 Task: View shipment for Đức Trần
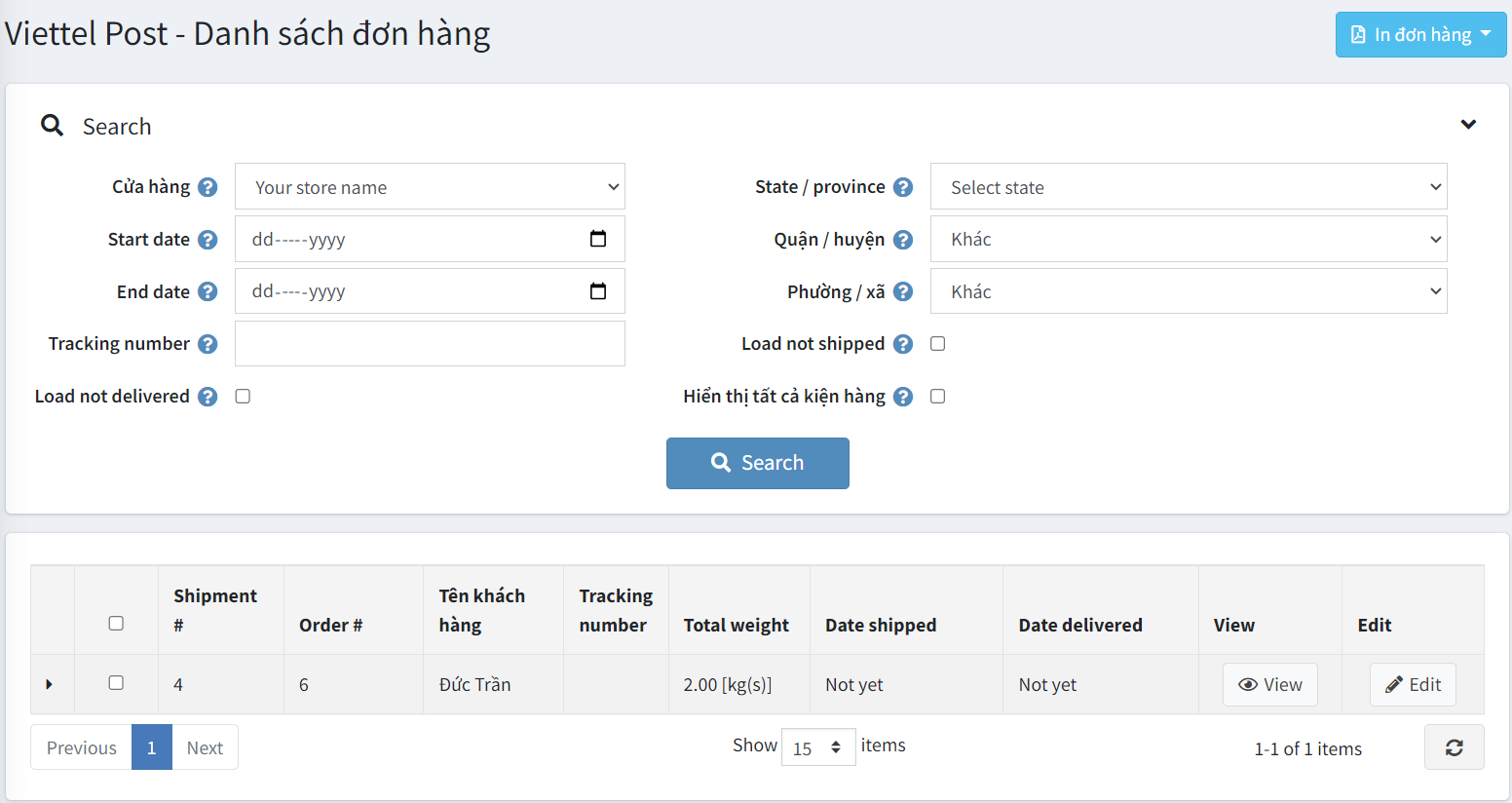[x=1269, y=684]
